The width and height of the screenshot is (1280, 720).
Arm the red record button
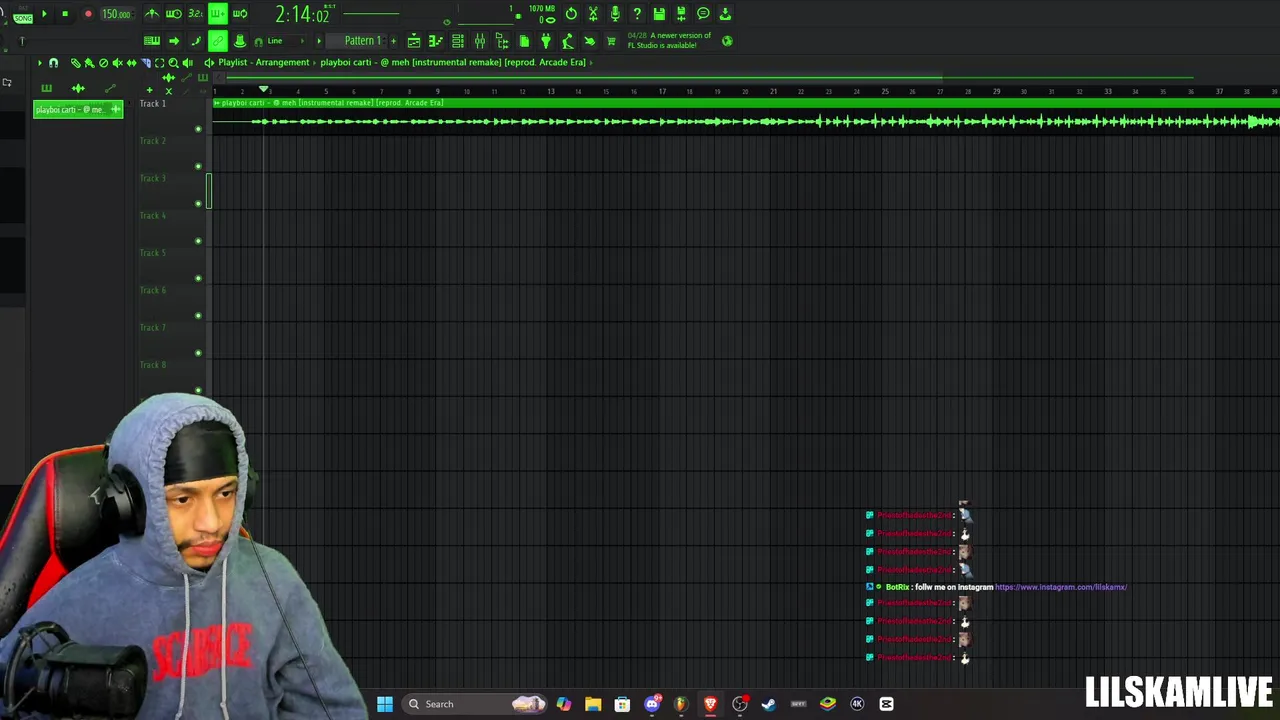[x=88, y=14]
